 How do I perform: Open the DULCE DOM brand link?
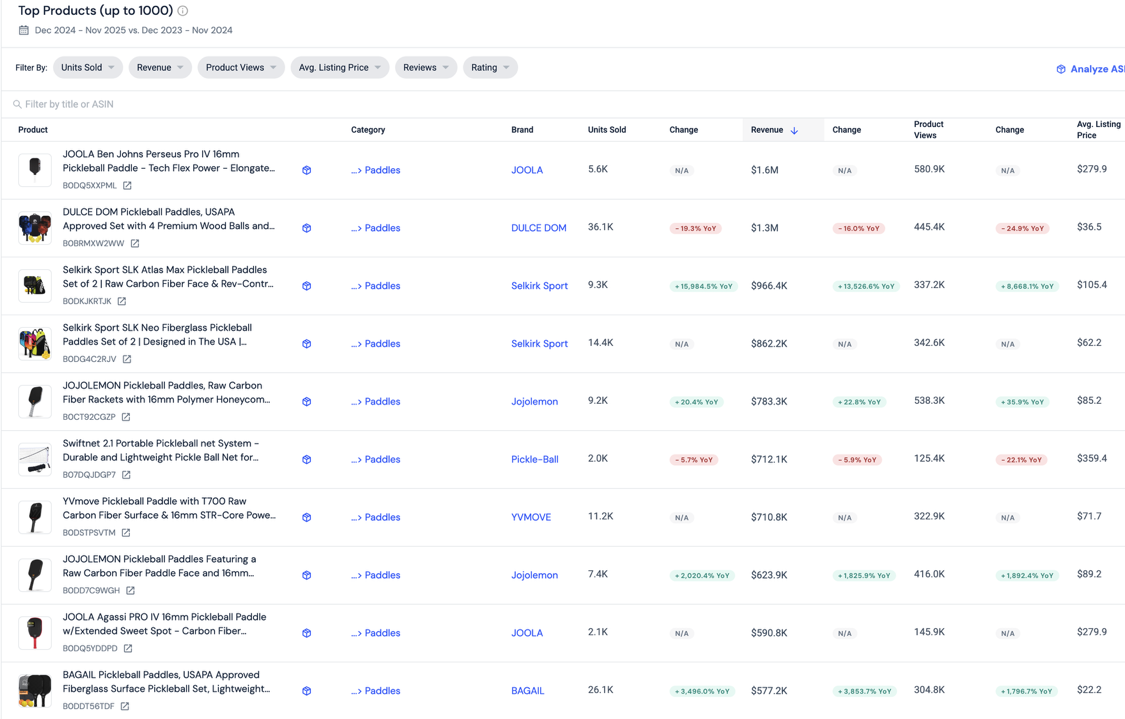539,228
